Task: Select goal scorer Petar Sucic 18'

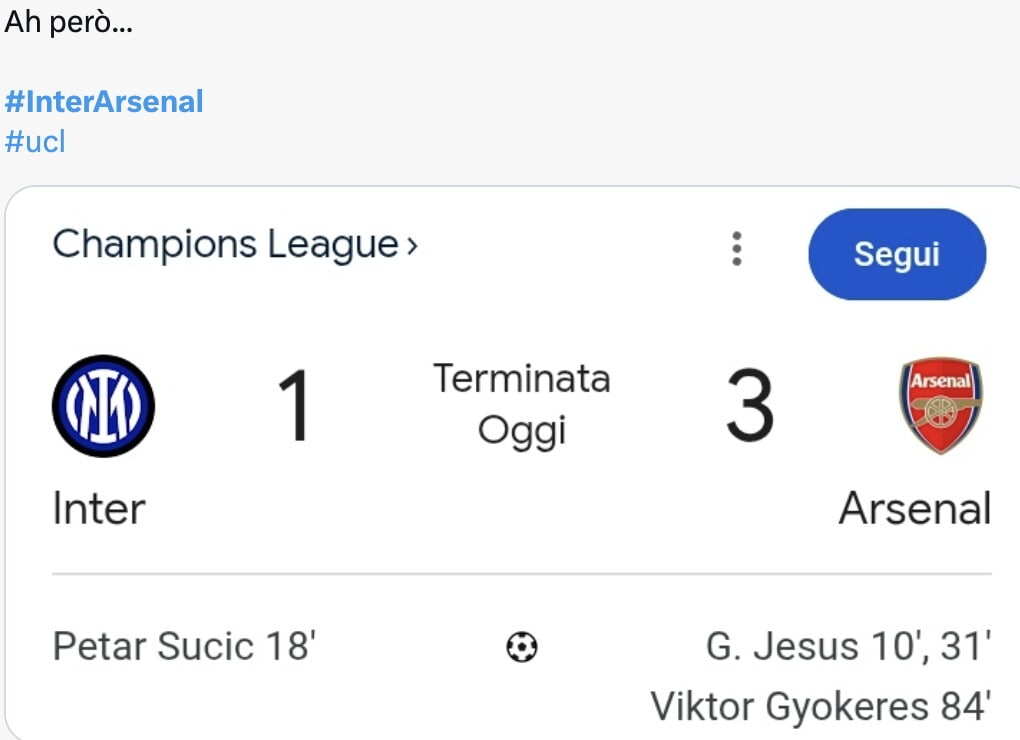Action: coord(184,647)
